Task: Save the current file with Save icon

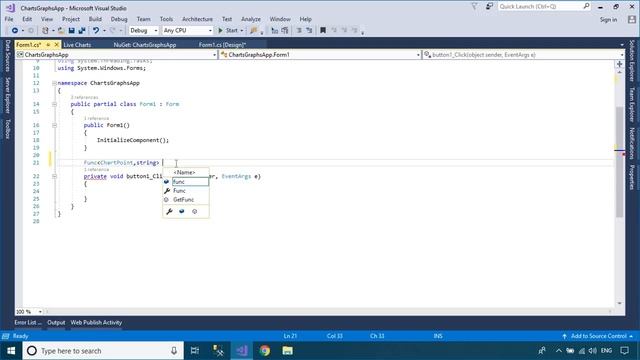Action: (x=71, y=31)
